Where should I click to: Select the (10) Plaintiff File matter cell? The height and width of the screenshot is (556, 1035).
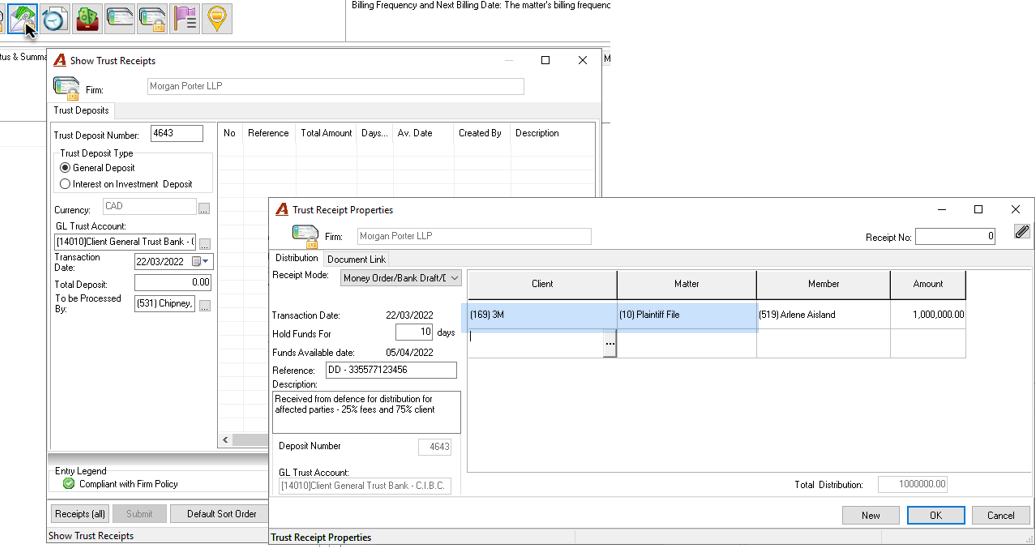(x=686, y=315)
